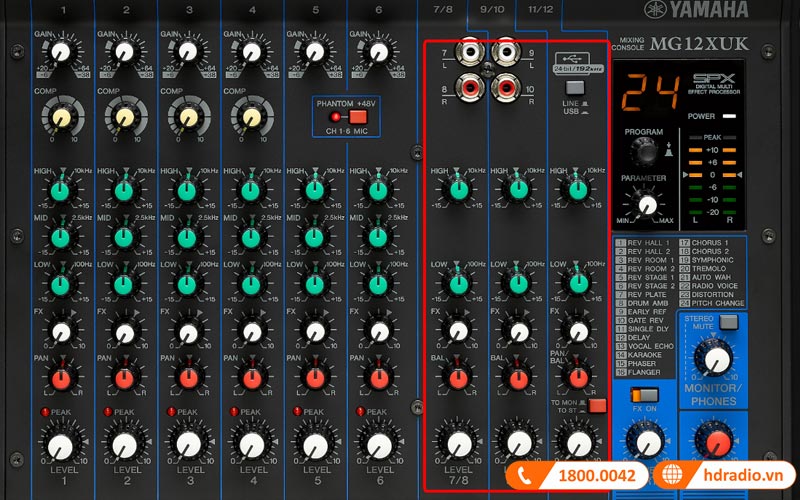800x500 pixels.
Task: Click the SPX digital effect processor logo
Action: [x=713, y=83]
